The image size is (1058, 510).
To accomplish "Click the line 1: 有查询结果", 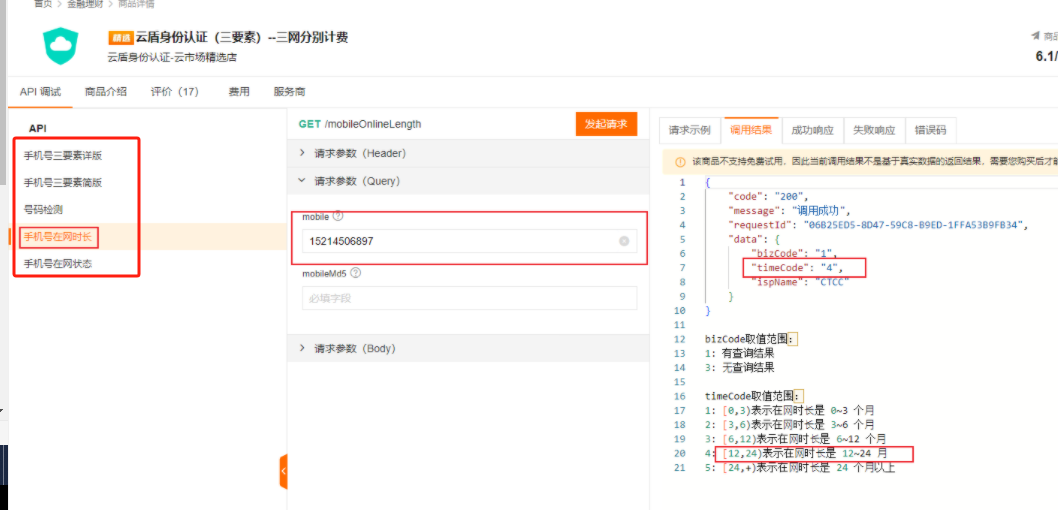I will point(740,353).
